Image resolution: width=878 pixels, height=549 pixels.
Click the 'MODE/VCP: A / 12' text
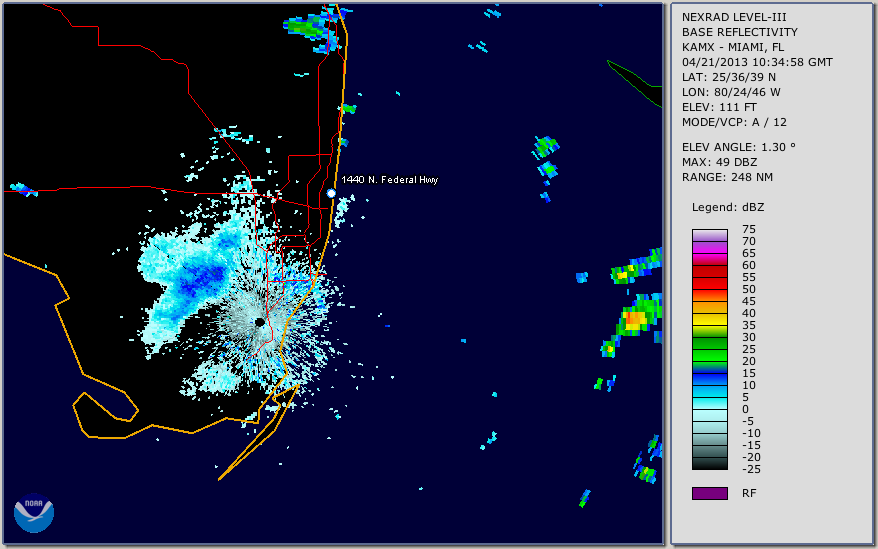click(x=734, y=122)
